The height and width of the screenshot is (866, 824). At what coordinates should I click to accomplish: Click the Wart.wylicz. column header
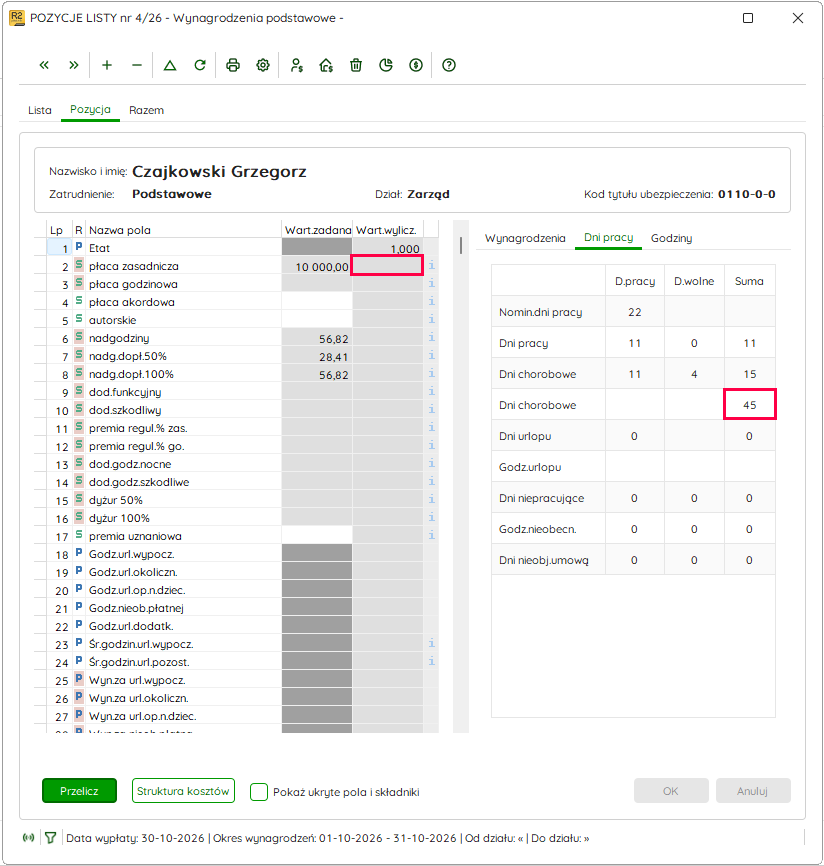coord(386,230)
